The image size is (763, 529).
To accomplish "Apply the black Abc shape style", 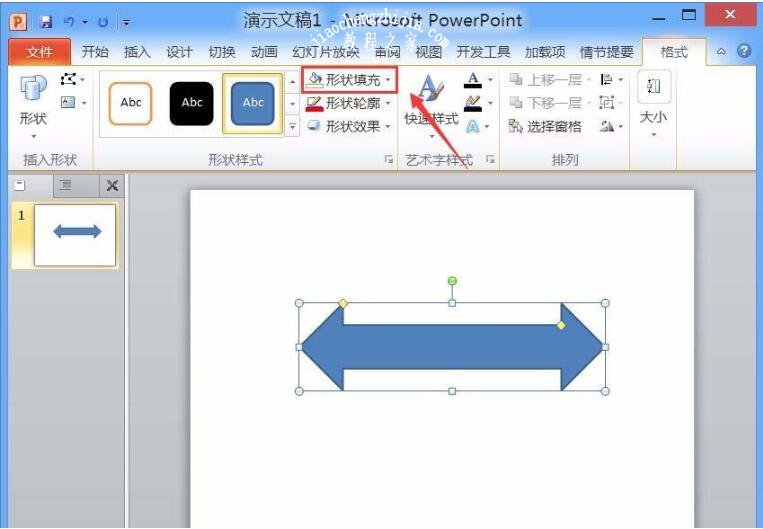I will pos(192,103).
